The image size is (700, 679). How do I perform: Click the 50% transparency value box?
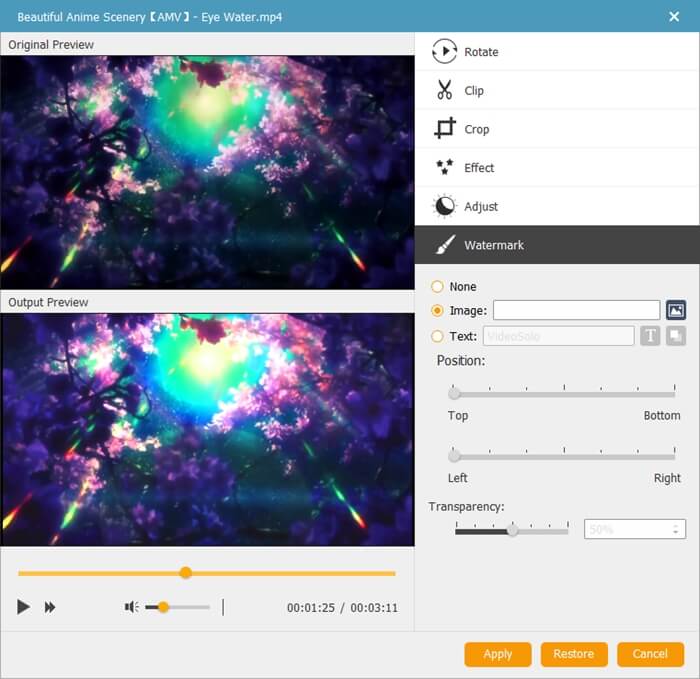point(634,529)
